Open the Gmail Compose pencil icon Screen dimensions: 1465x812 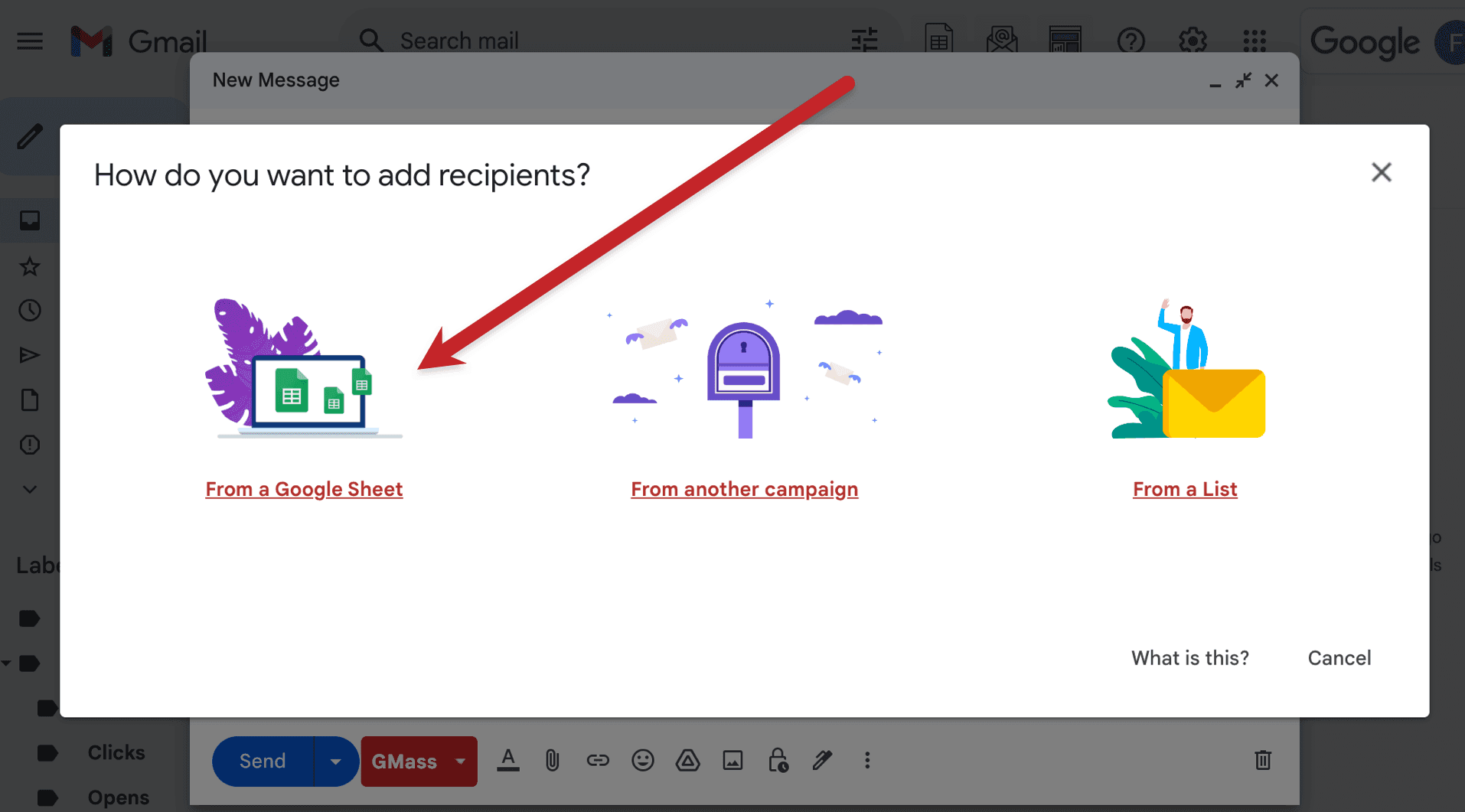tap(30, 137)
